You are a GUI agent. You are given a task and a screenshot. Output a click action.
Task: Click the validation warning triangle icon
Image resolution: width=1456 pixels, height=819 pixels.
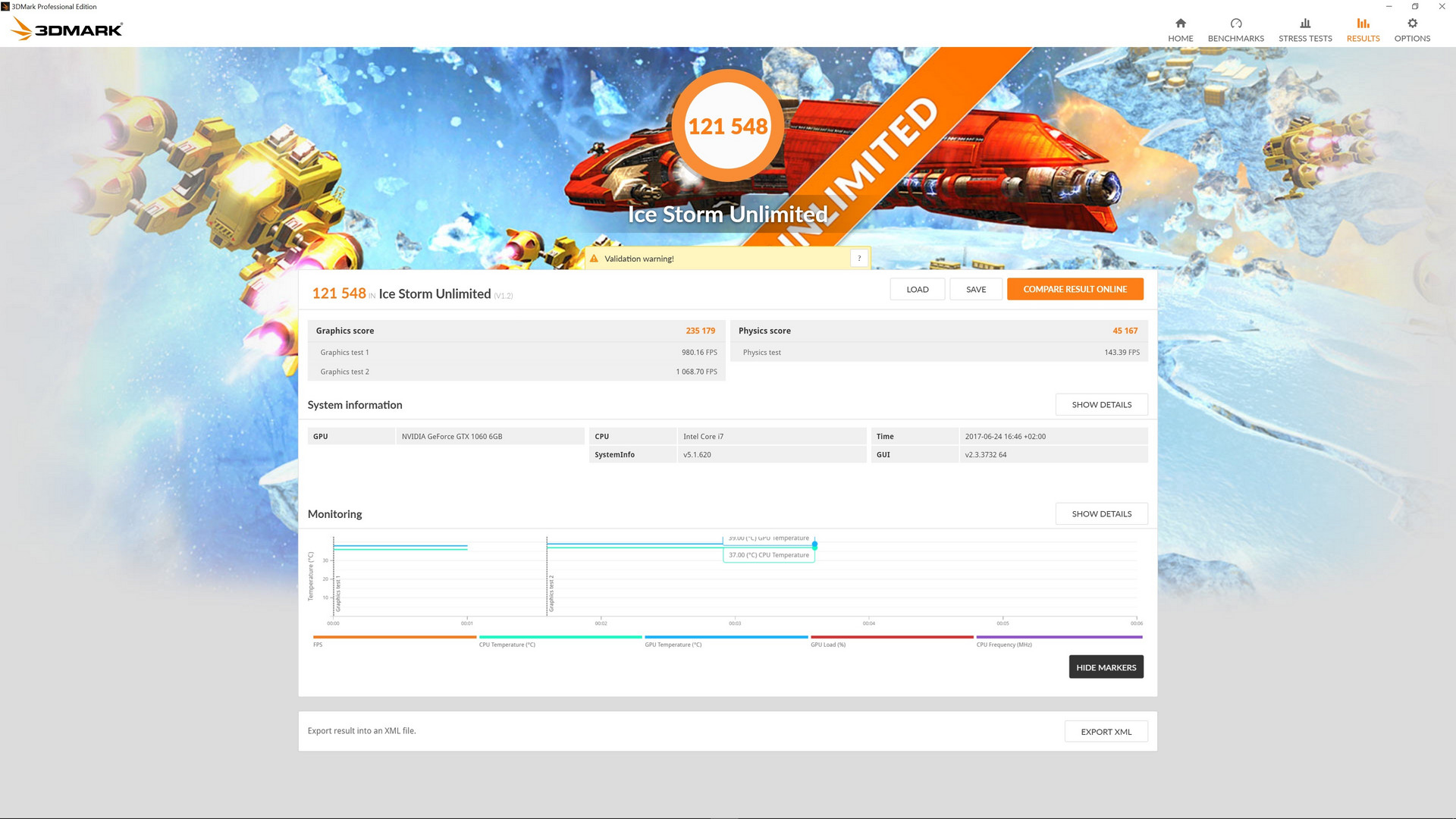click(x=594, y=259)
